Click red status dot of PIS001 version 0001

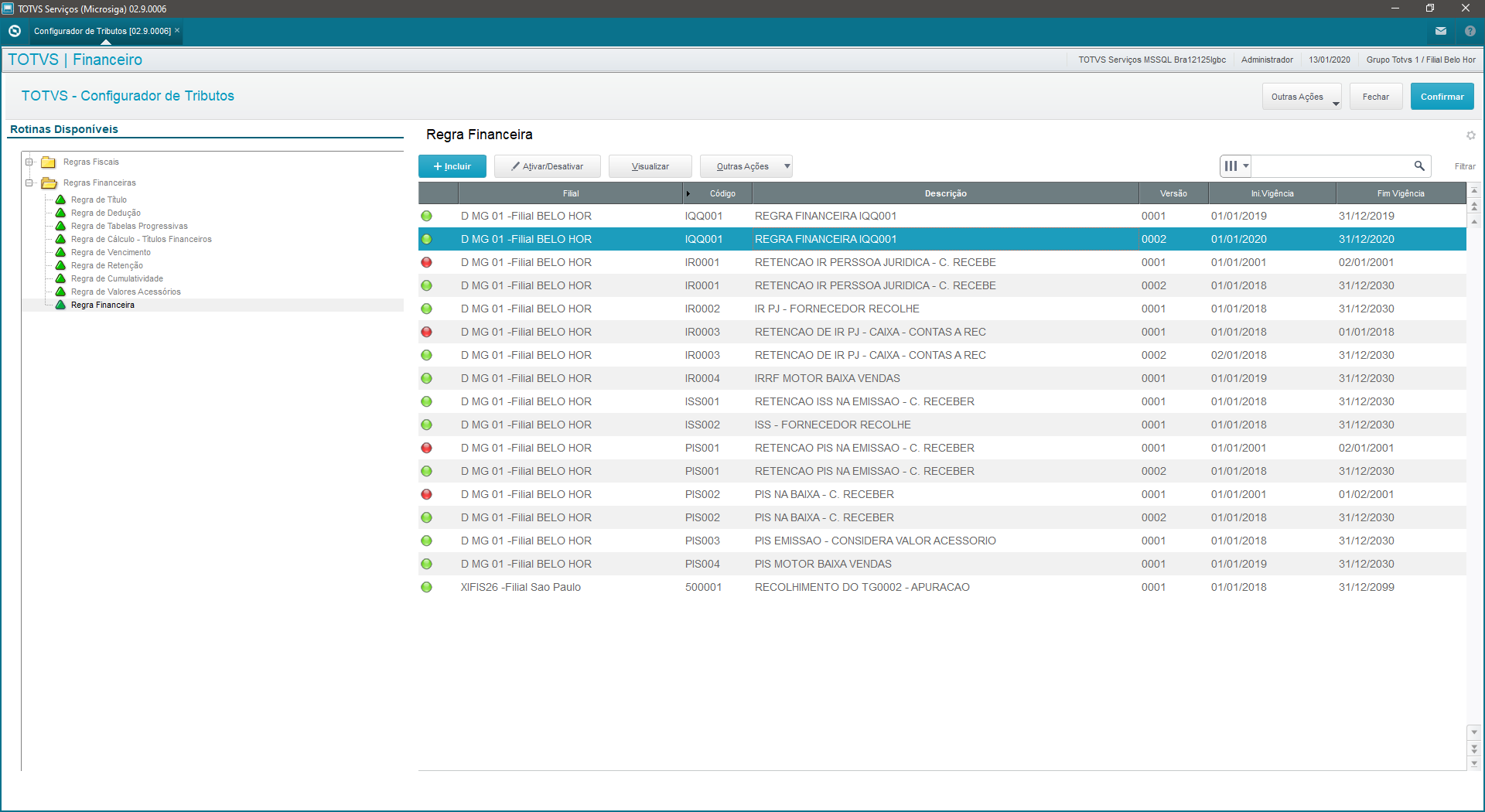(x=426, y=448)
